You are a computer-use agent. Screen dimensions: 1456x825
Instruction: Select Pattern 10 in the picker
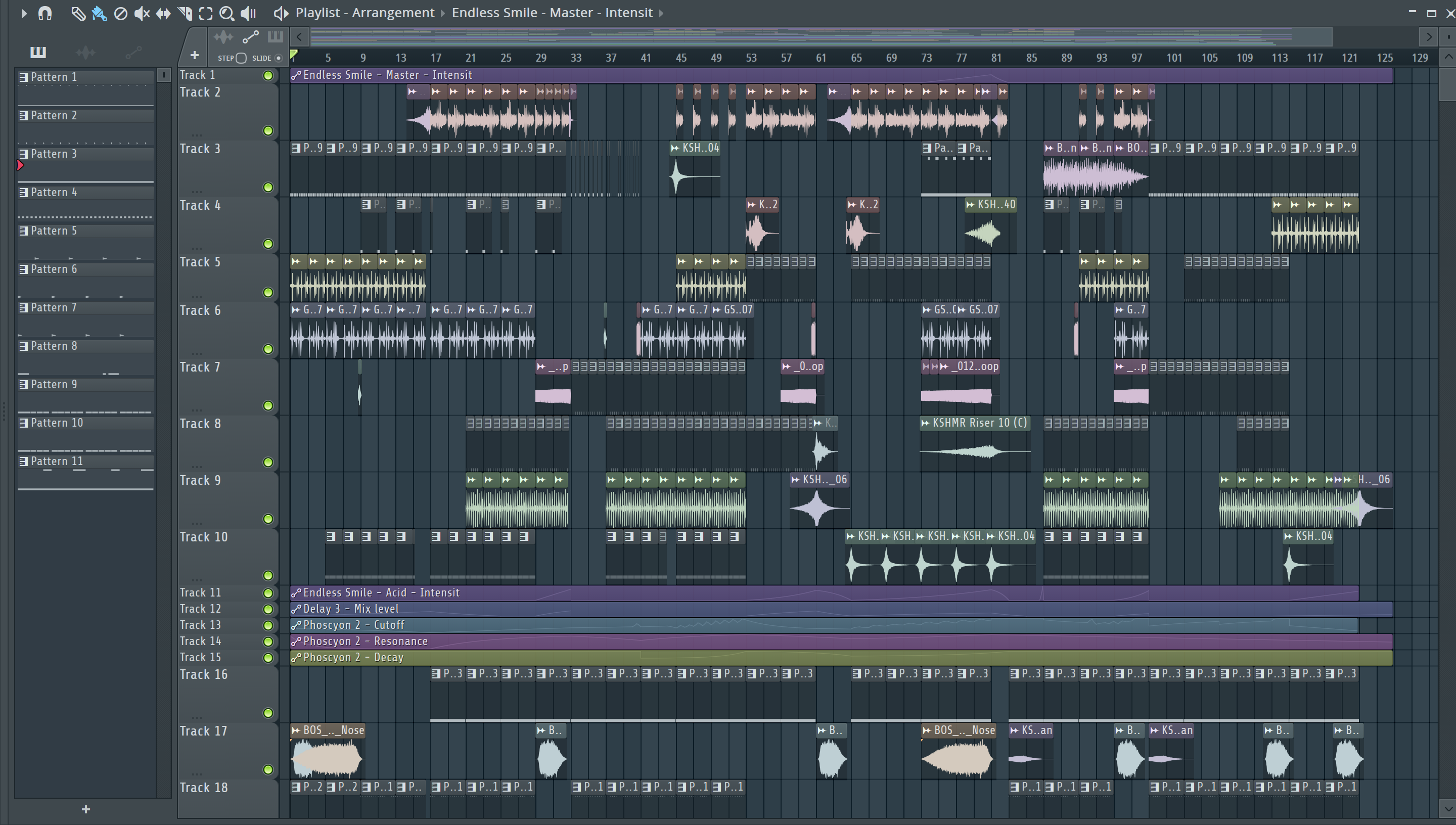click(x=85, y=423)
